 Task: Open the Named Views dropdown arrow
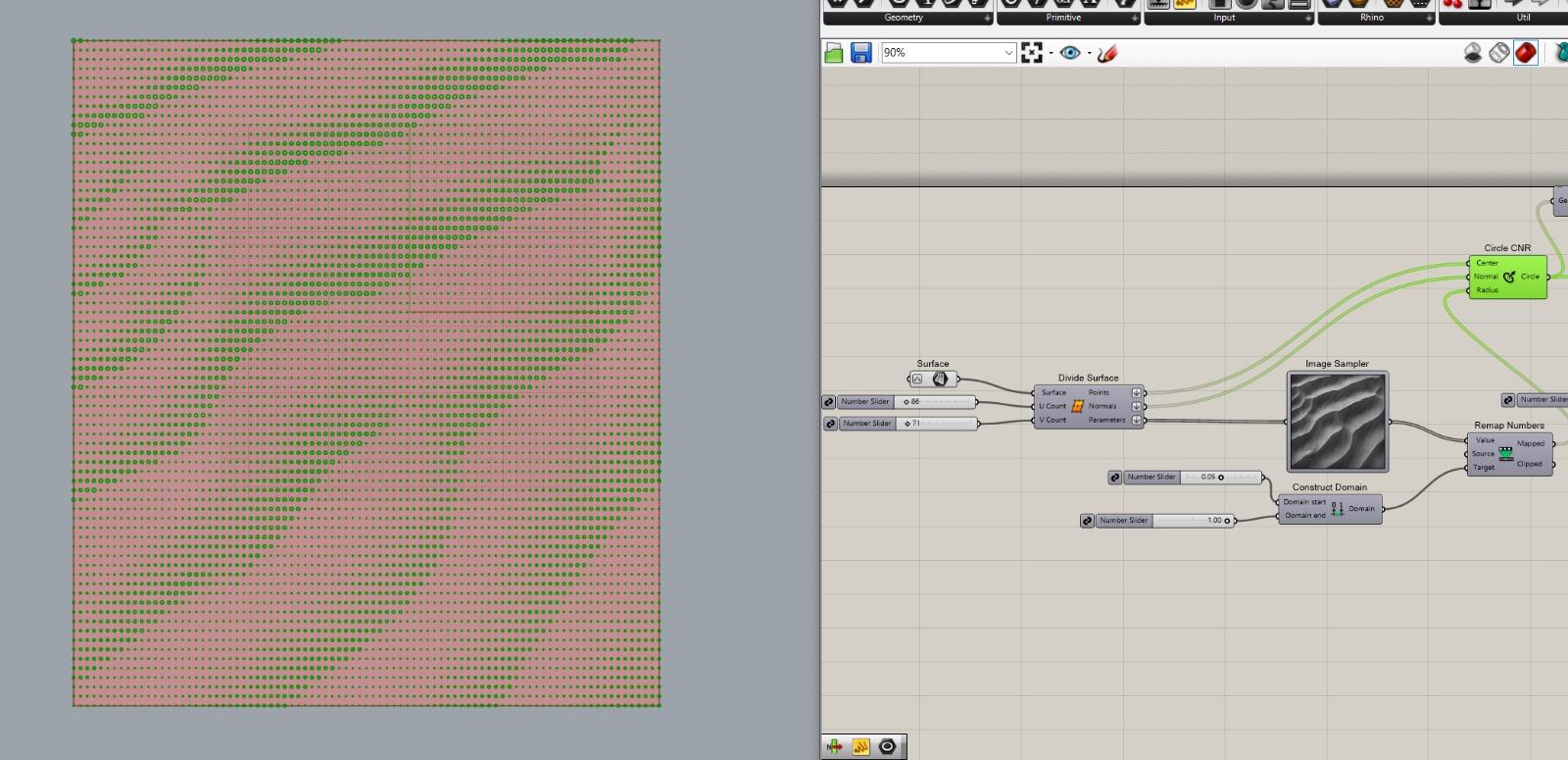point(1089,53)
